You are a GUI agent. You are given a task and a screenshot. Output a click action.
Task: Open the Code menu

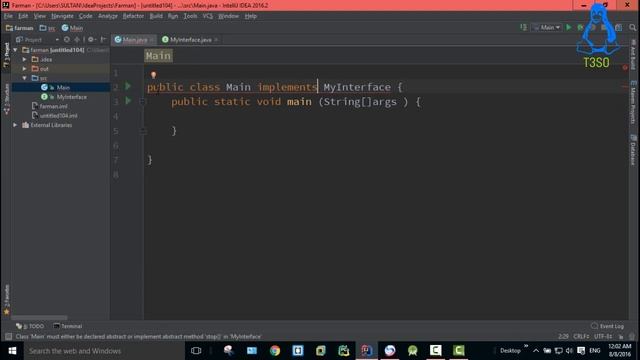coord(86,16)
